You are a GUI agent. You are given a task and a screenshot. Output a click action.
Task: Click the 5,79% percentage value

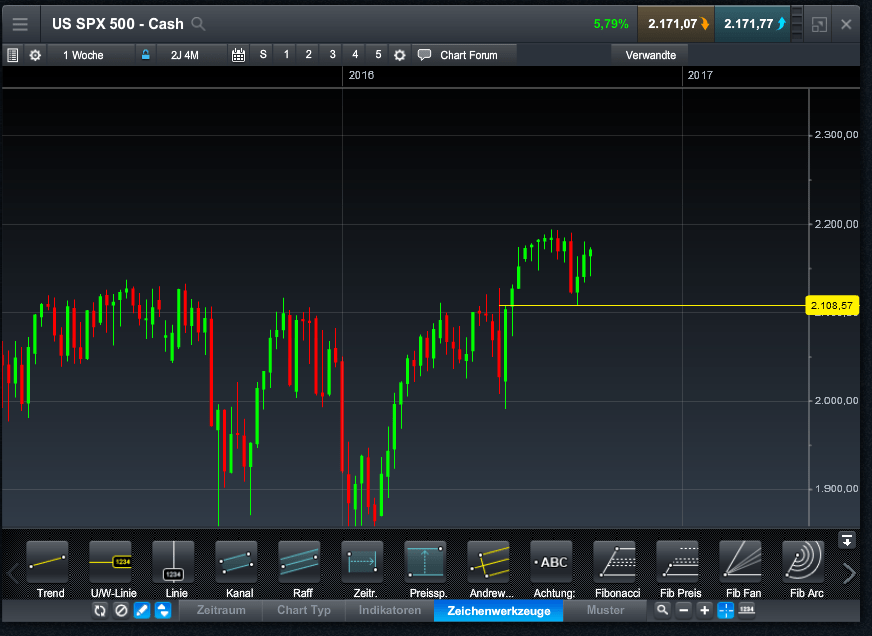tap(611, 24)
